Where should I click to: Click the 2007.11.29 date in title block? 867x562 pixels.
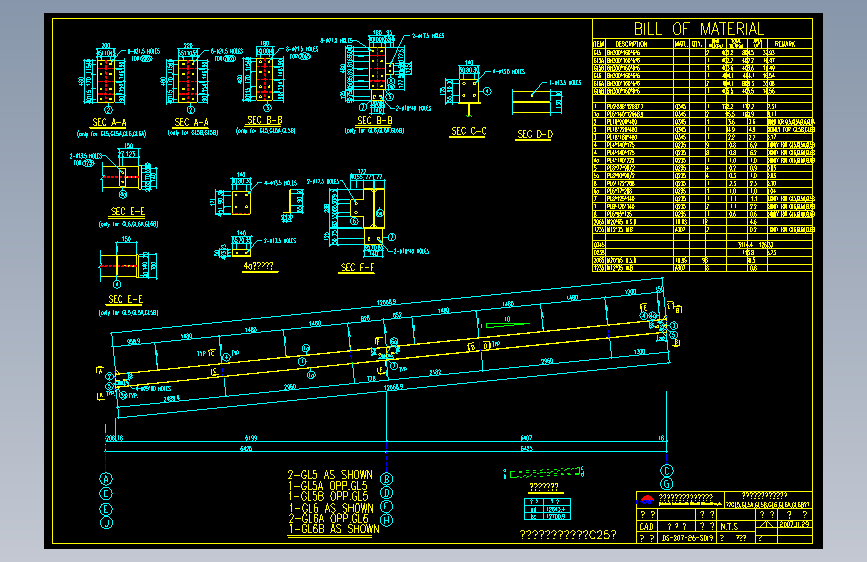point(795,524)
